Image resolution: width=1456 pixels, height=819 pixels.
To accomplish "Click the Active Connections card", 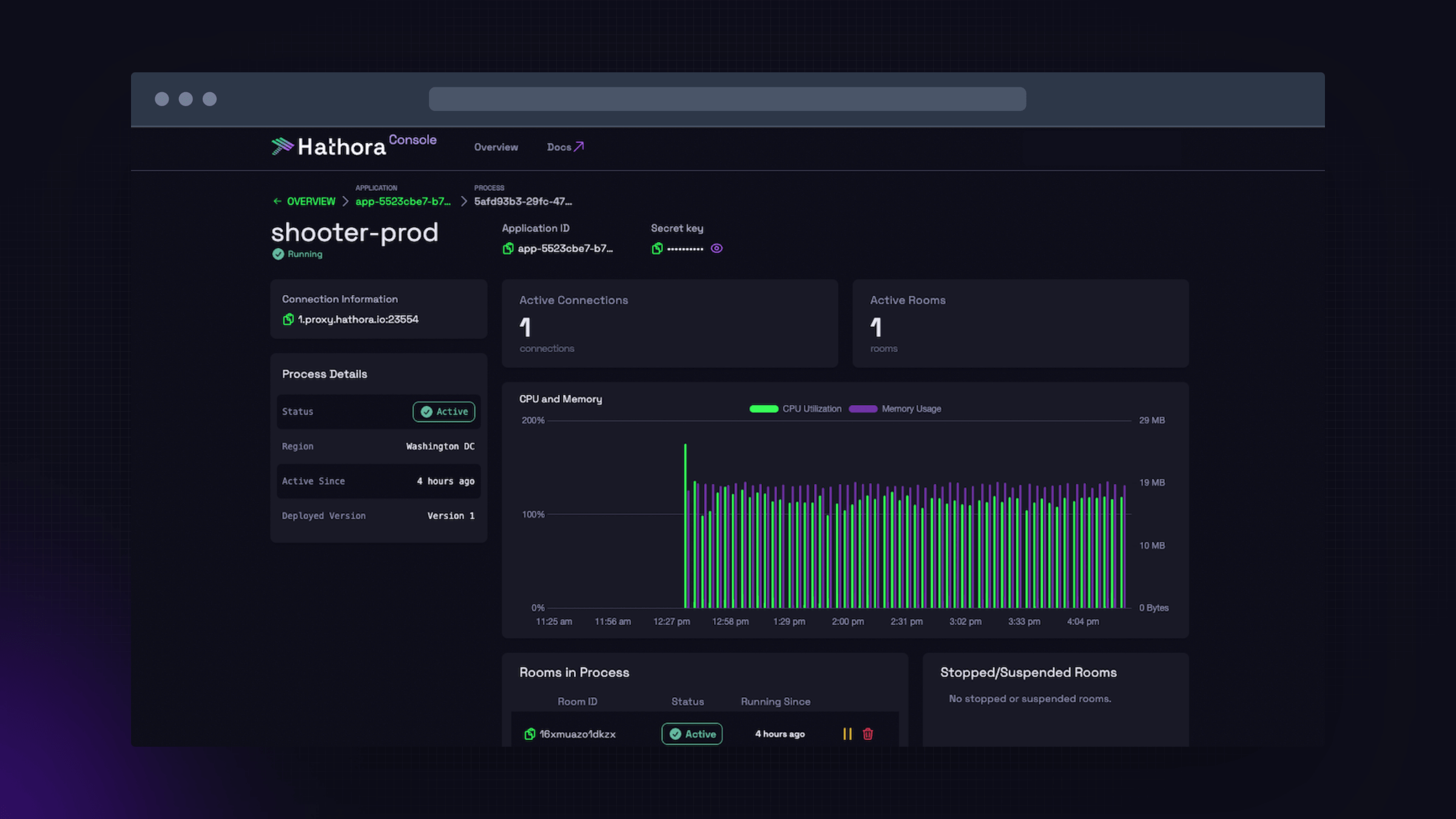I will 670,324.
